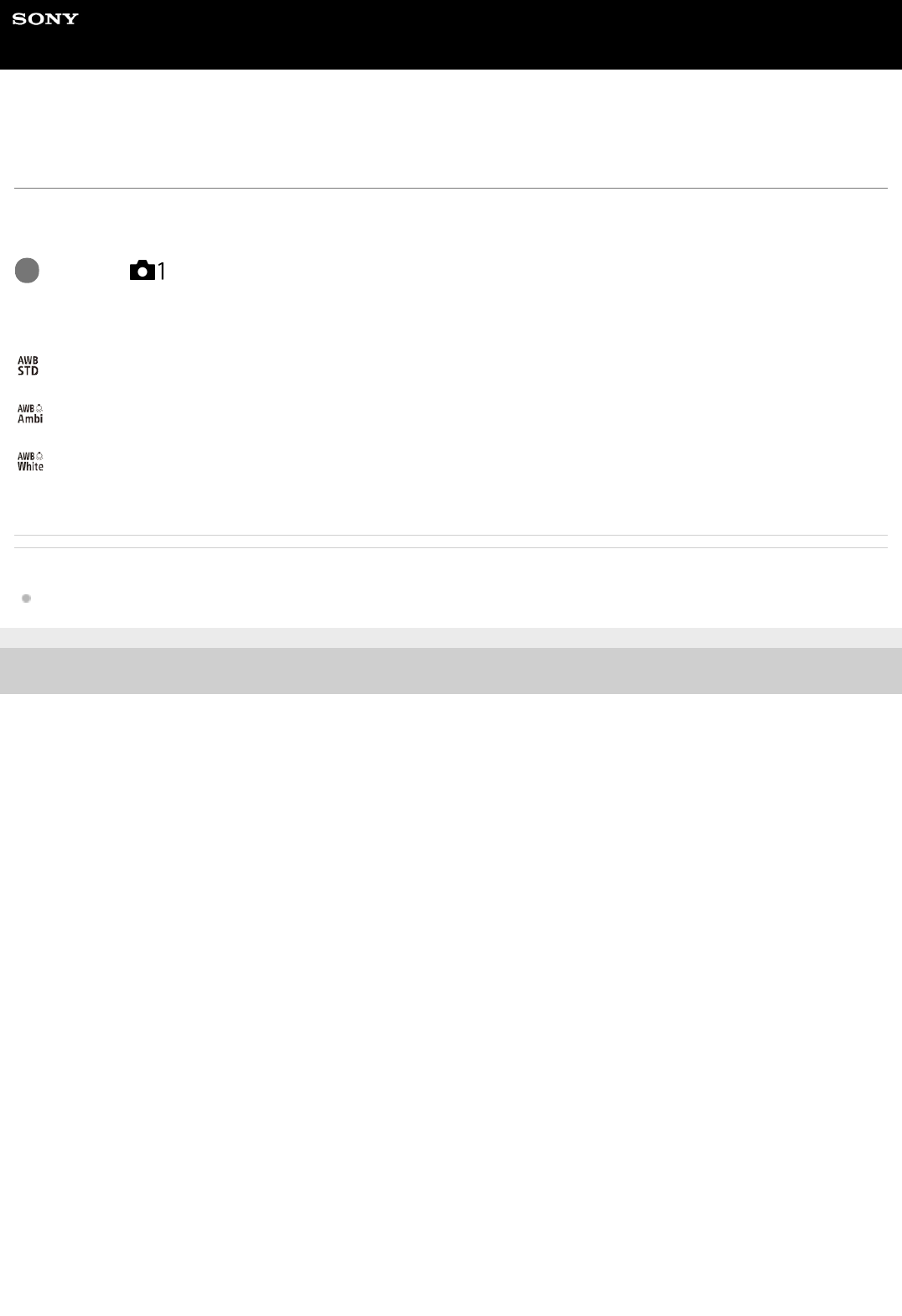The height and width of the screenshot is (1316, 902).
Task: Choose the Standard auto white balance symbol
Action: coord(29,366)
